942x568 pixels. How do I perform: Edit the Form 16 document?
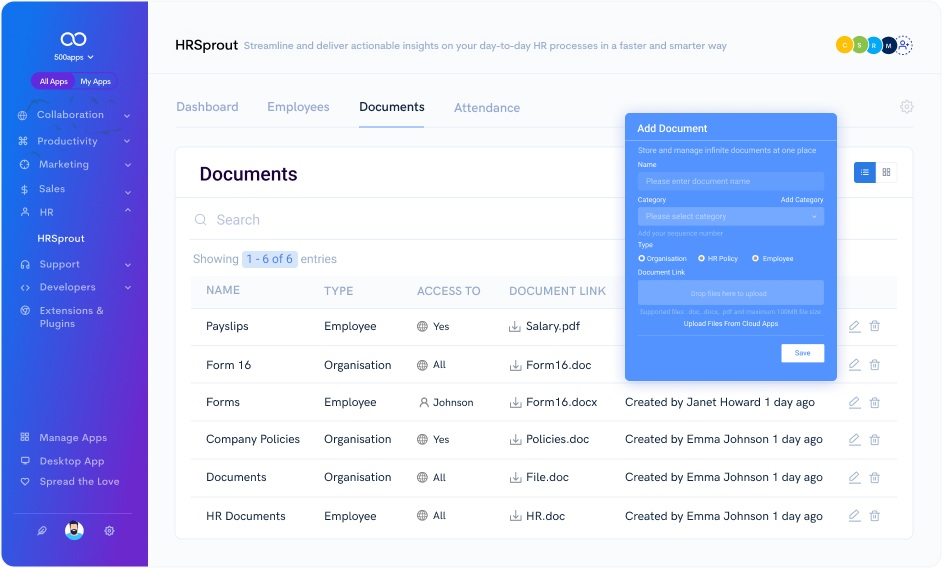pyautogui.click(x=854, y=365)
